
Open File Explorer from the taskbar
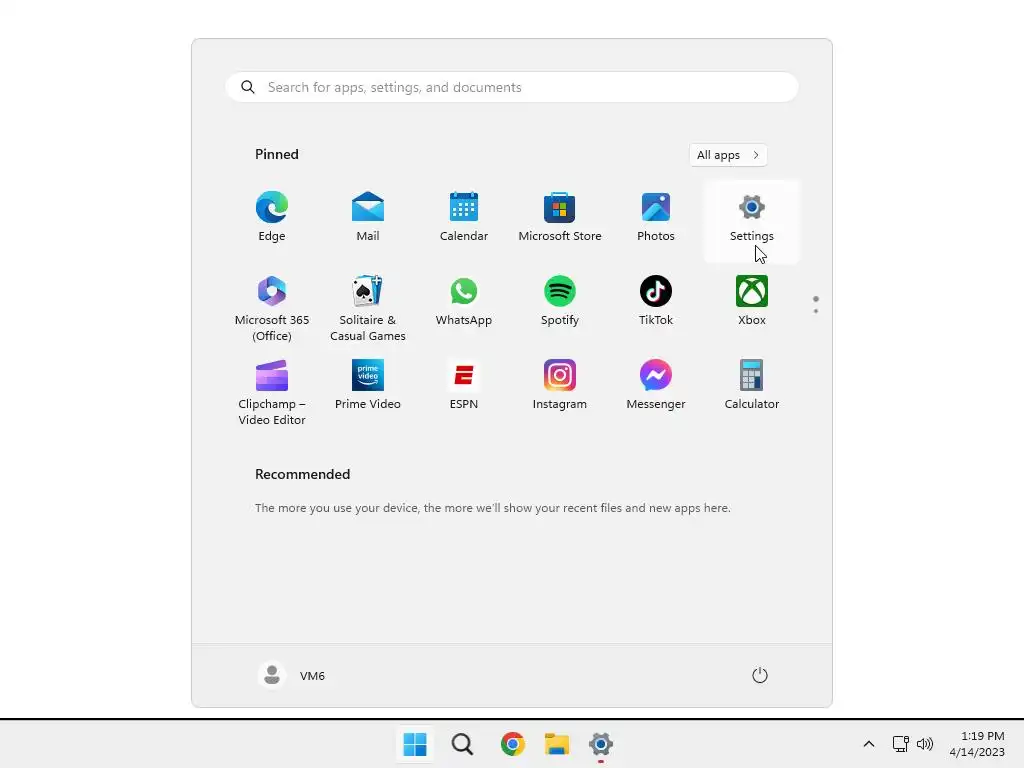point(557,744)
